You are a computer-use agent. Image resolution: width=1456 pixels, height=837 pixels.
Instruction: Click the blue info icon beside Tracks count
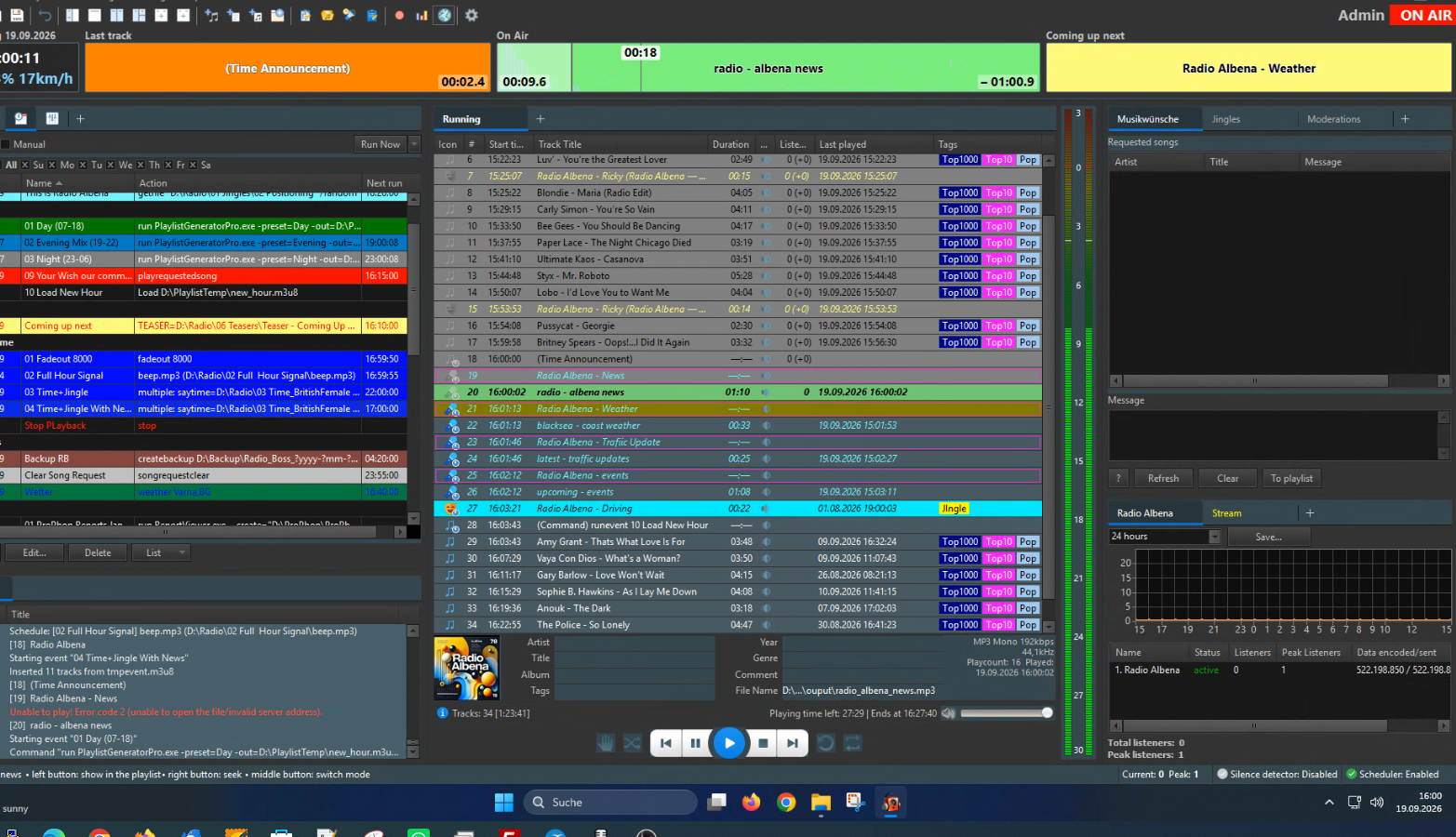point(443,713)
